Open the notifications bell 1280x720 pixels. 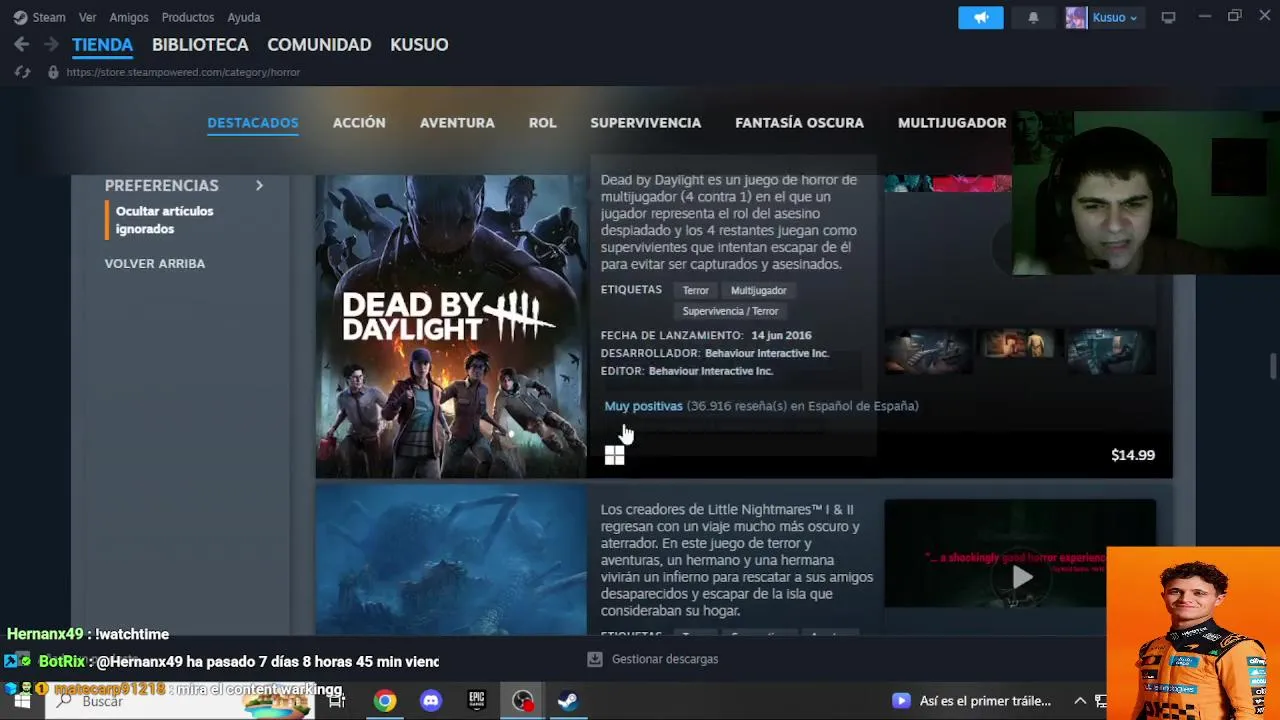(1033, 17)
